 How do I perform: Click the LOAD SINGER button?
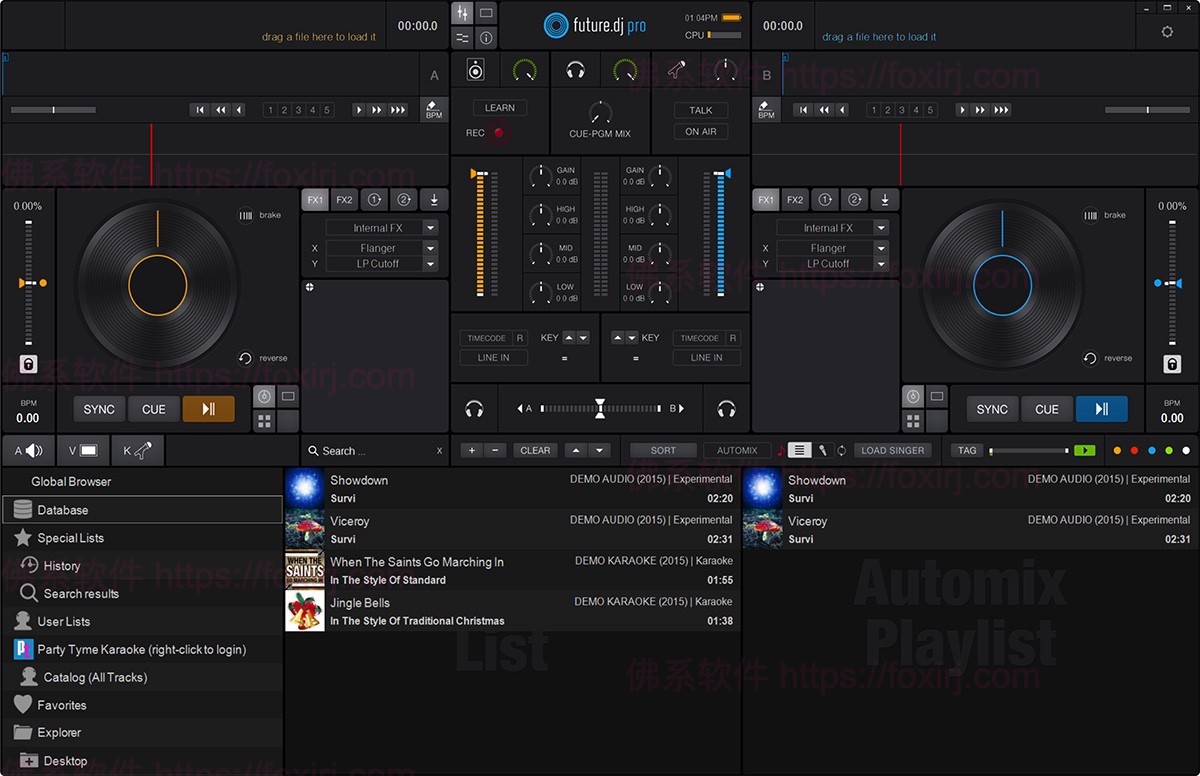pos(893,450)
